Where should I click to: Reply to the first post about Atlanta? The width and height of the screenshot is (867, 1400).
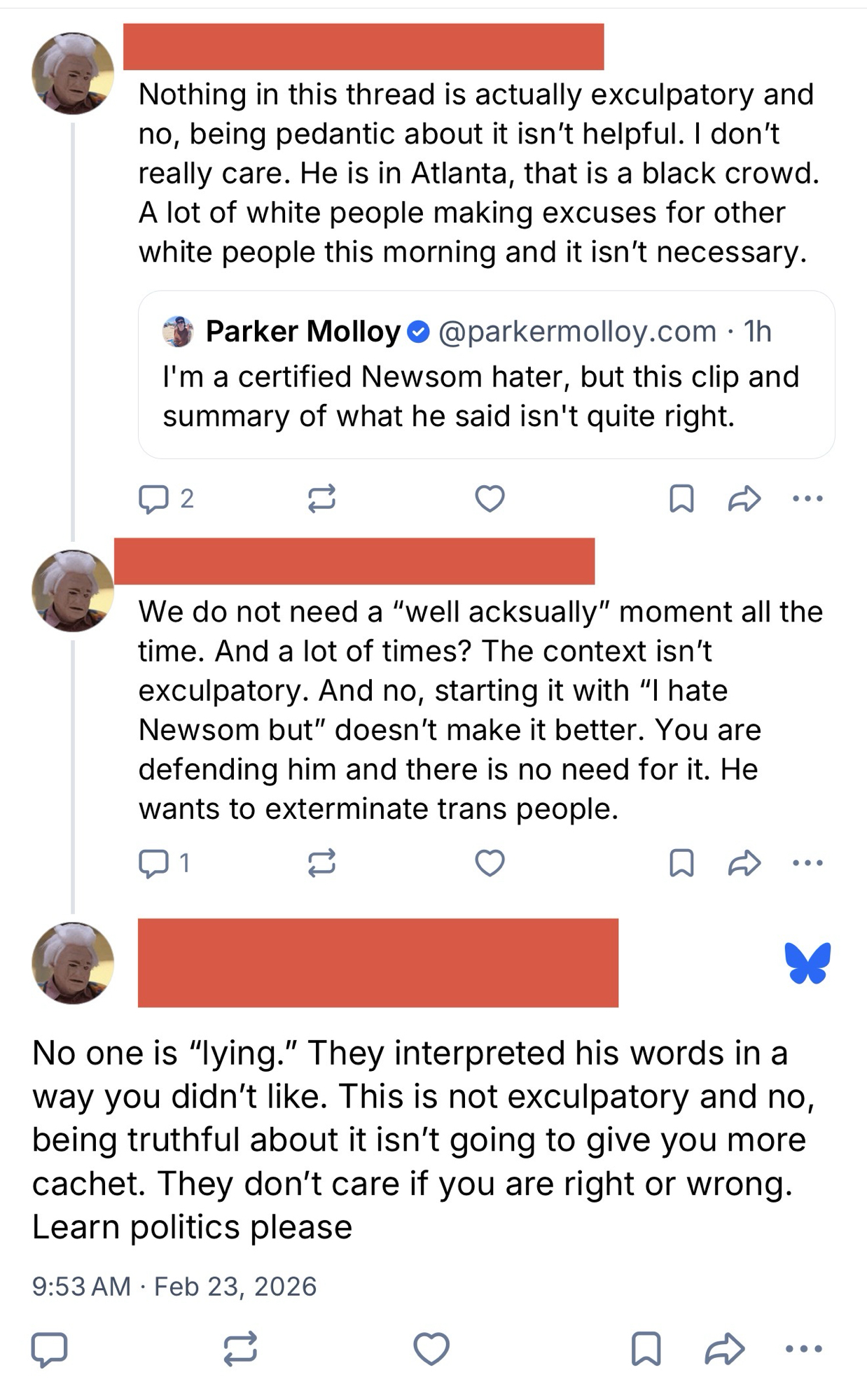154,499
